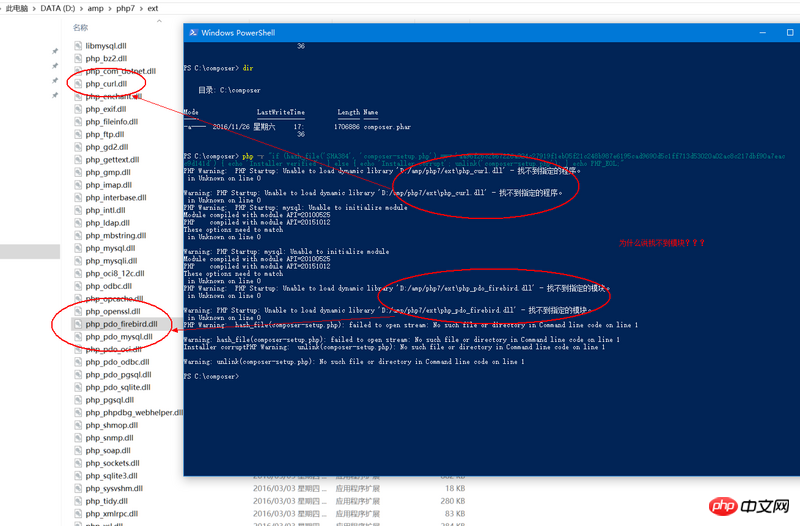Click the php_intl.dll file icon

tap(78, 210)
